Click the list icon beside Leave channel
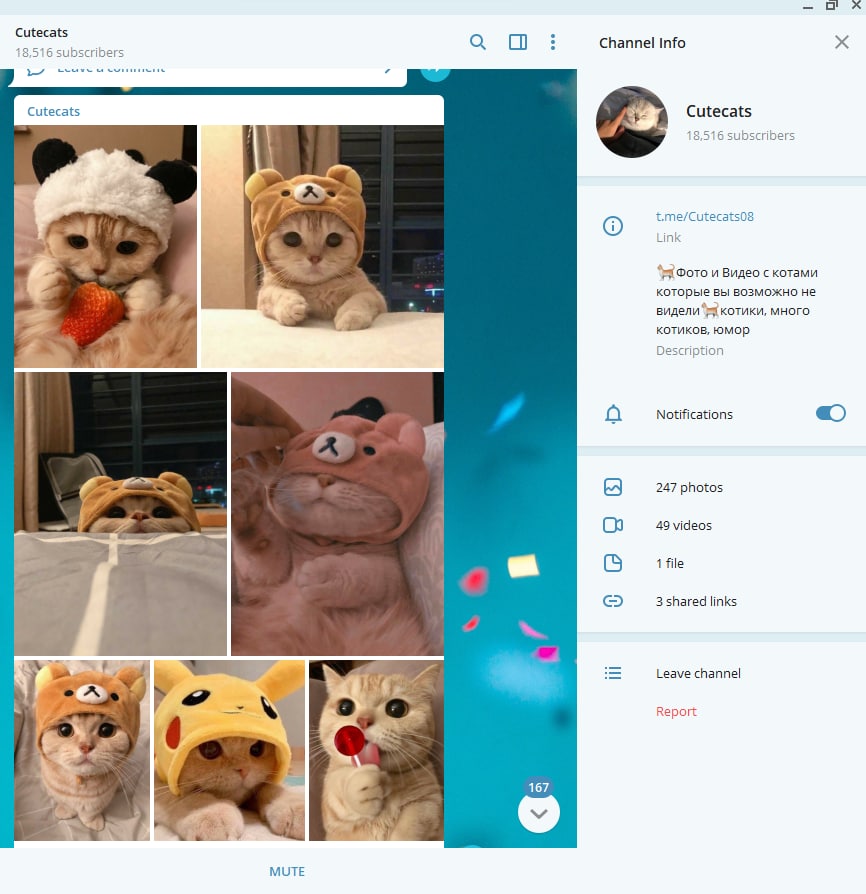The width and height of the screenshot is (866, 894). click(613, 673)
